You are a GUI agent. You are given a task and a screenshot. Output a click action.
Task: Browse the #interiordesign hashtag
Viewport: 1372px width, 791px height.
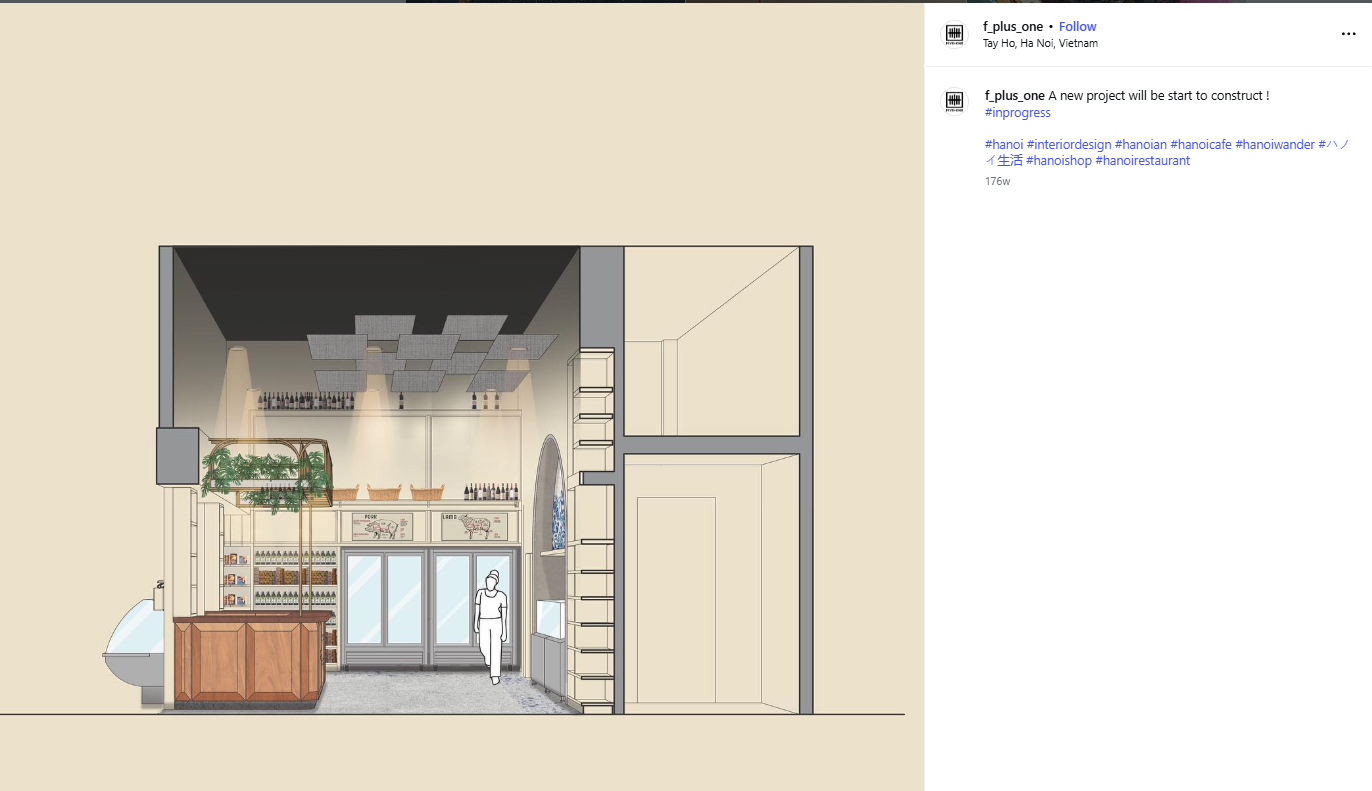click(1068, 145)
